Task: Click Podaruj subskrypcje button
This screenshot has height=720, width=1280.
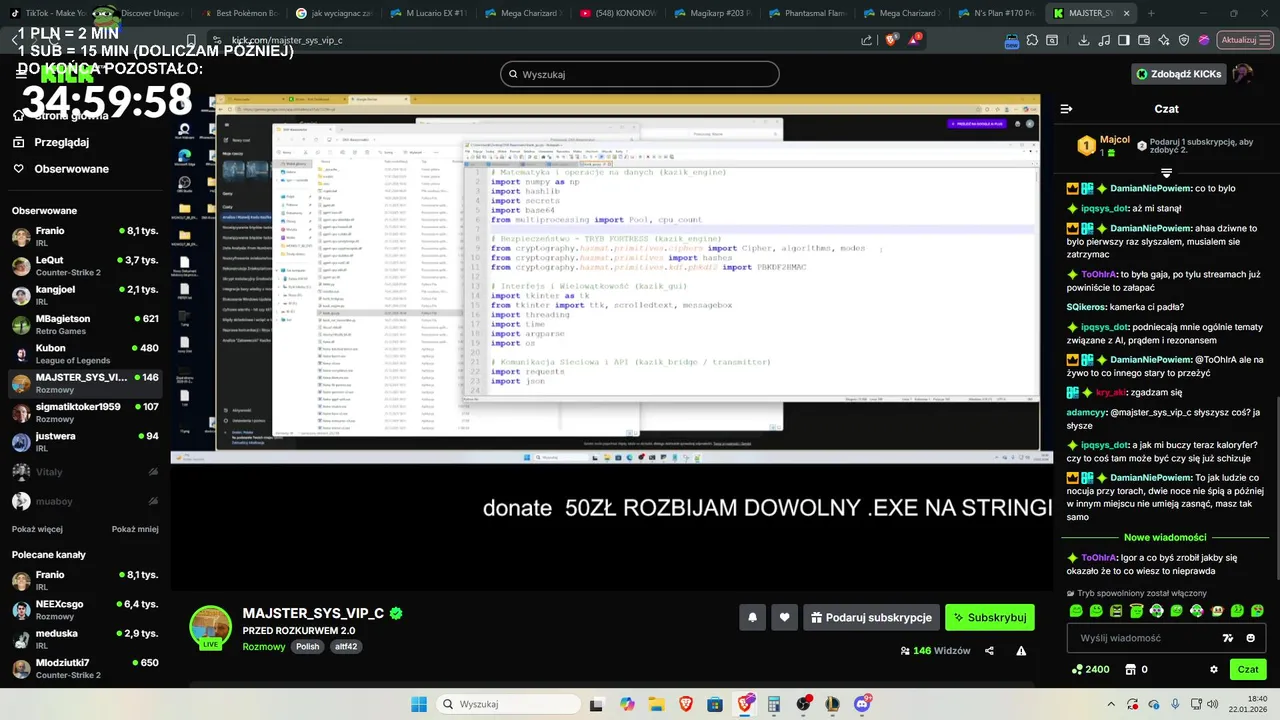Action: click(870, 618)
